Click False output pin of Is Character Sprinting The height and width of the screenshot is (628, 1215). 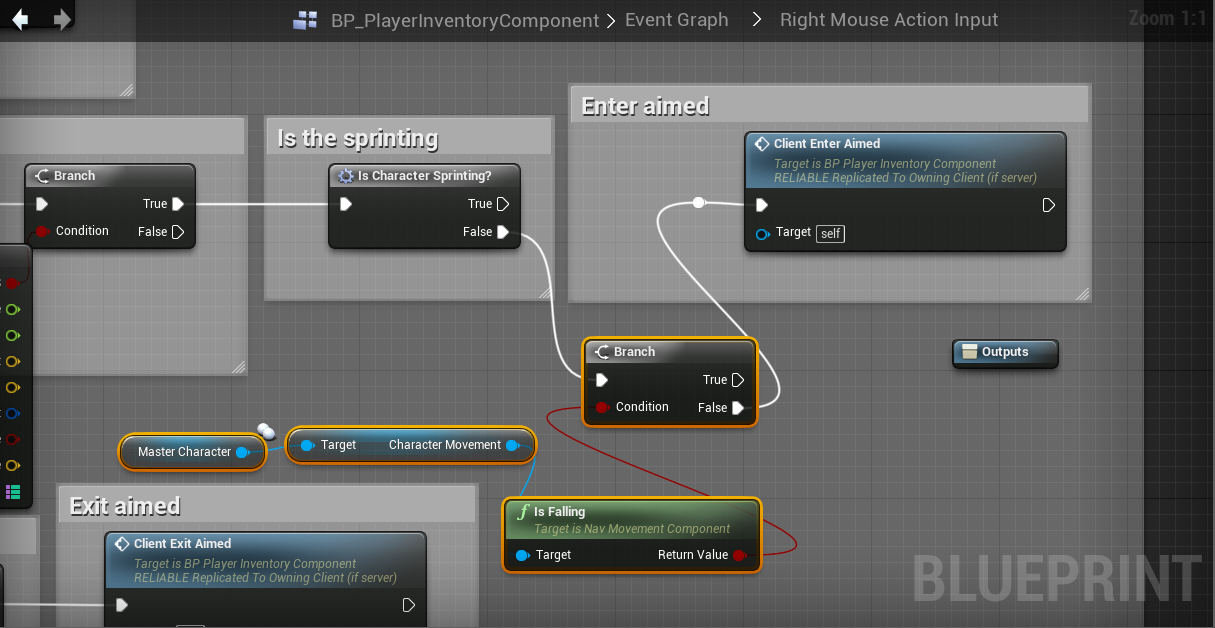(503, 232)
